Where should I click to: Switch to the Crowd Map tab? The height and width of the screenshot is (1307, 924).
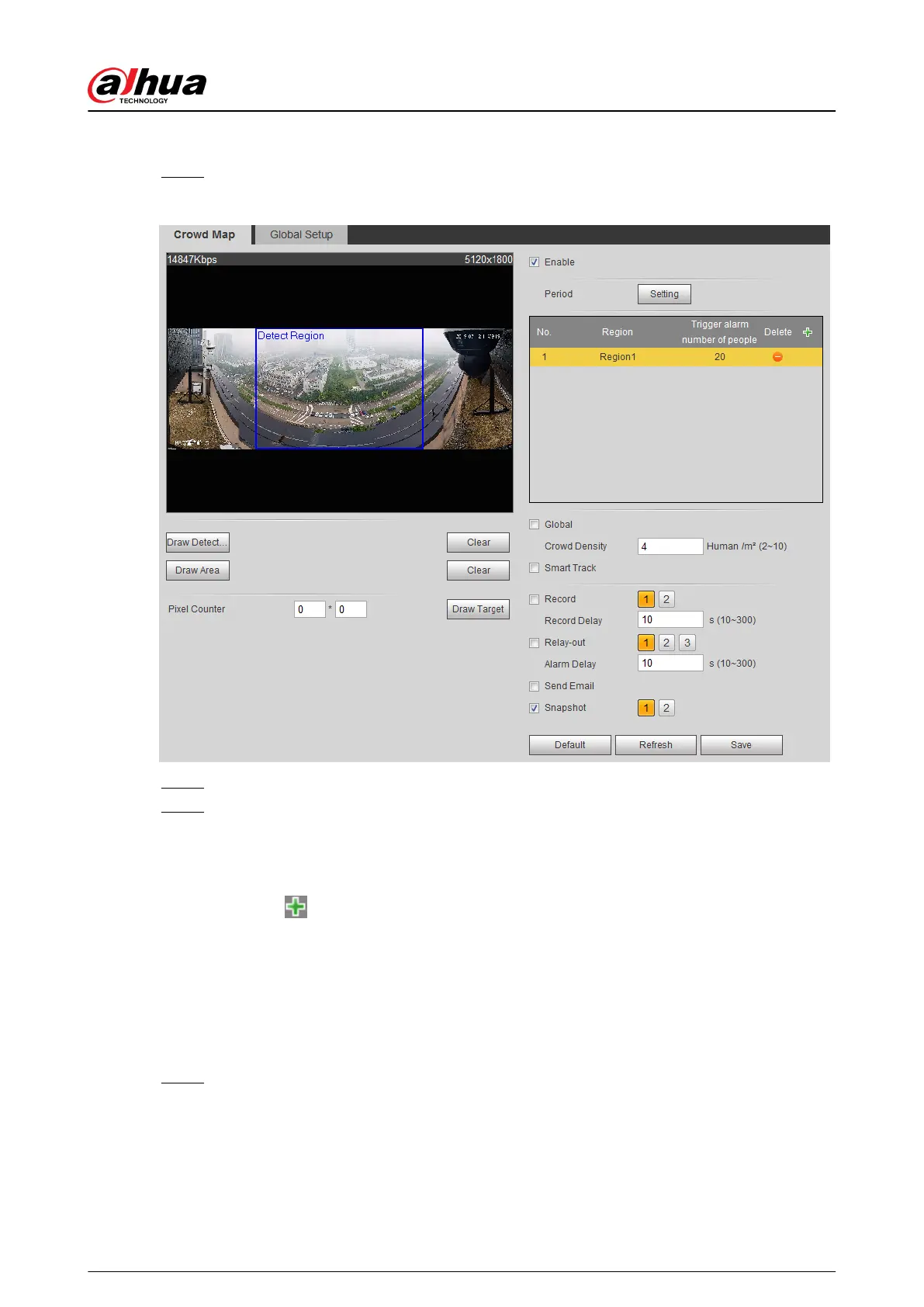(205, 234)
